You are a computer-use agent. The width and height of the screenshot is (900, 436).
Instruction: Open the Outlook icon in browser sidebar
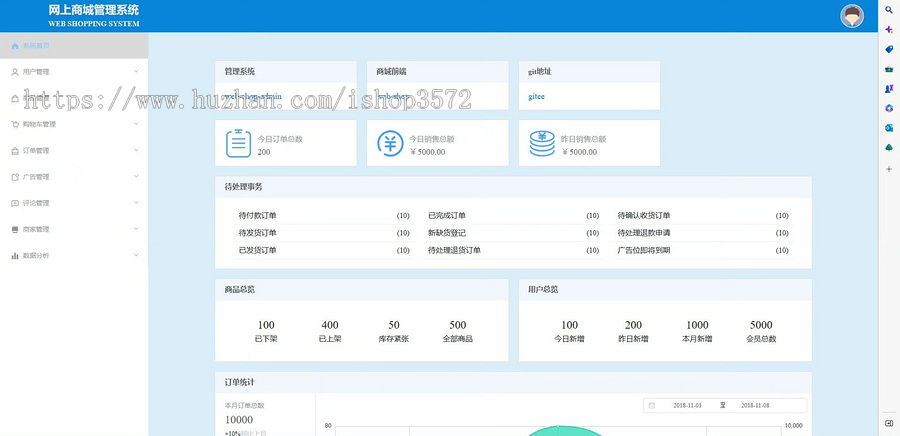tap(889, 128)
